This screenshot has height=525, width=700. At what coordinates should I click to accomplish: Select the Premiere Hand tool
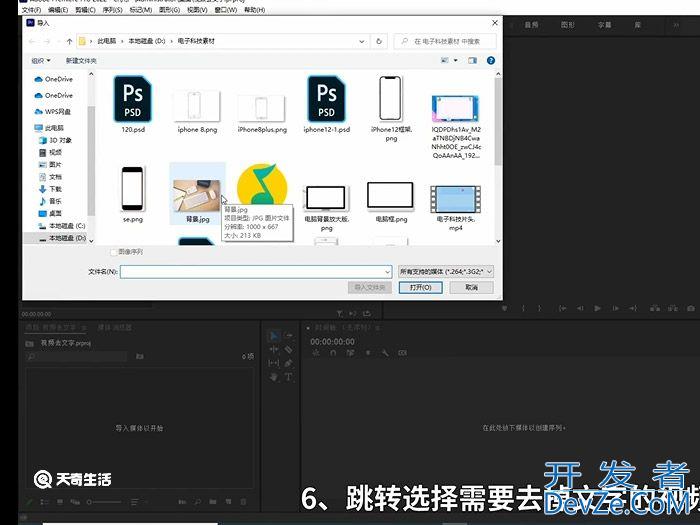(274, 377)
